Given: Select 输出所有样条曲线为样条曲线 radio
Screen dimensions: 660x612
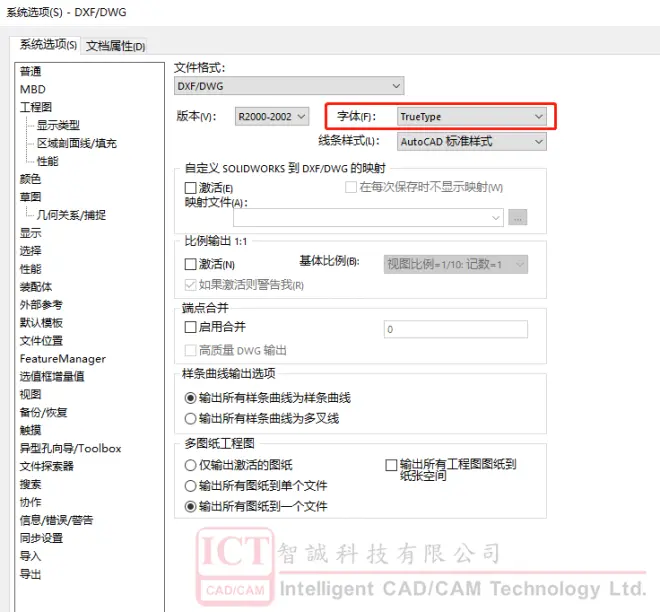Looking at the screenshot, I should (x=190, y=398).
